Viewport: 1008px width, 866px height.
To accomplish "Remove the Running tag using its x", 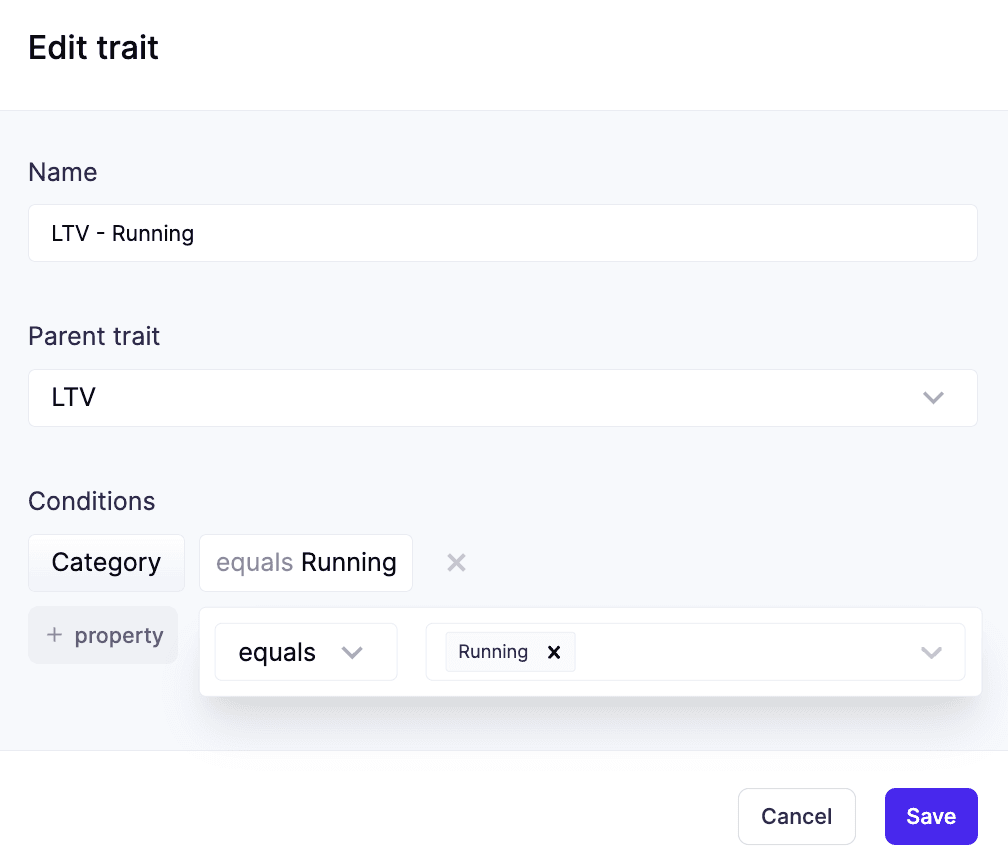I will (x=554, y=652).
